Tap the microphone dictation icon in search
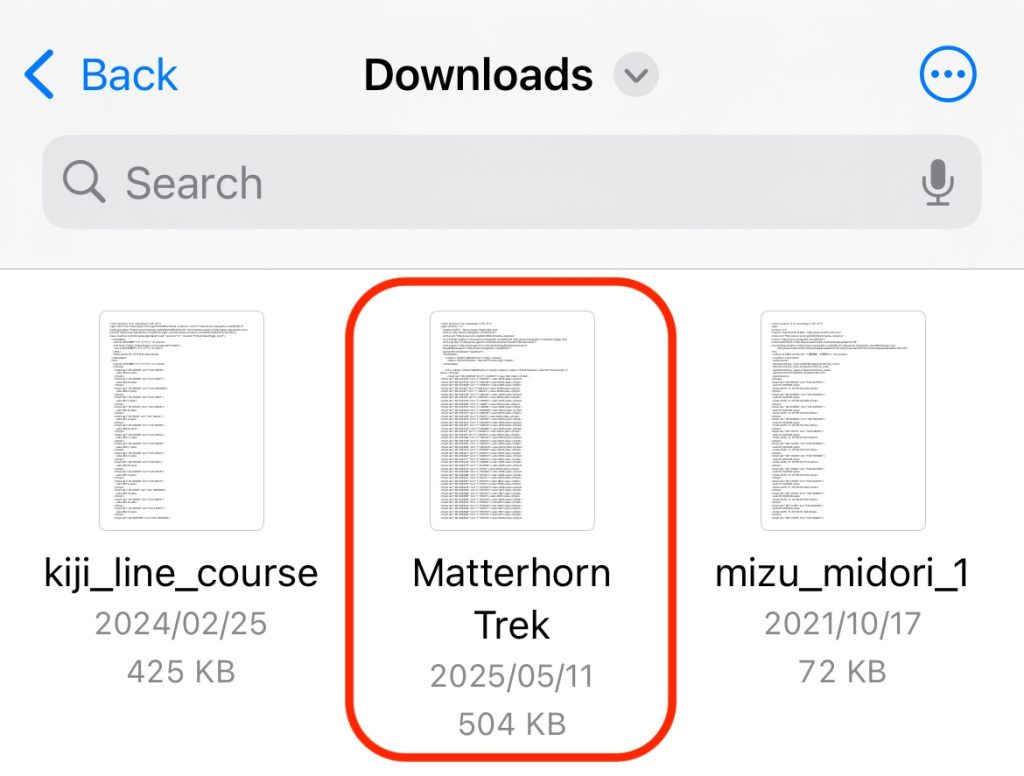 click(x=938, y=182)
